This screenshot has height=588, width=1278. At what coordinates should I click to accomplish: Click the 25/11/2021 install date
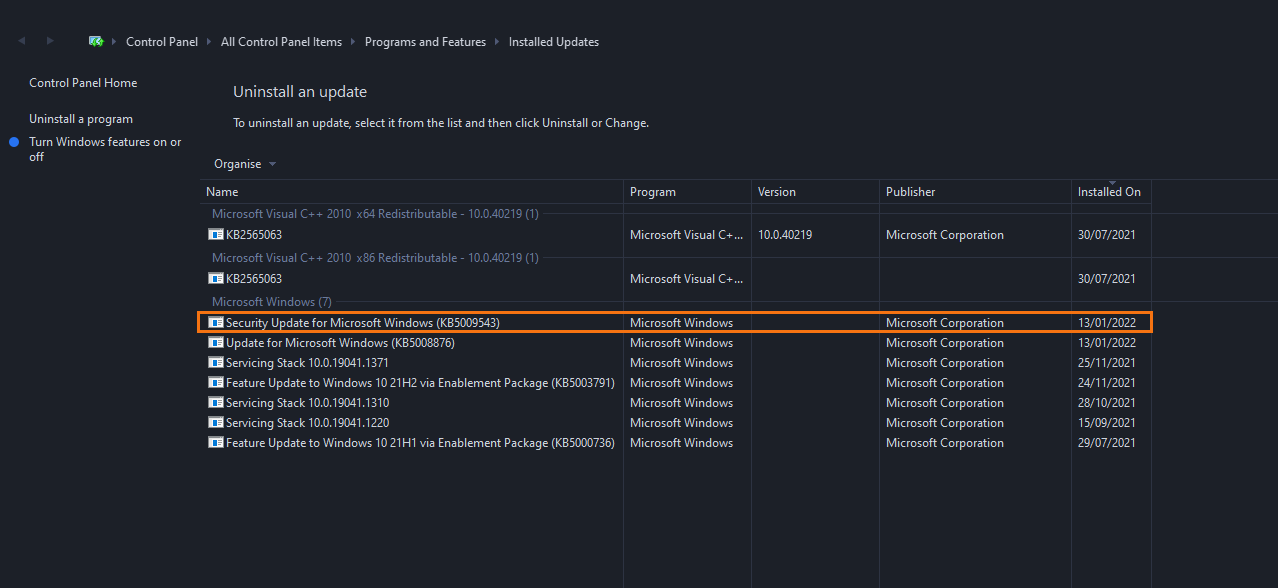tap(1107, 363)
